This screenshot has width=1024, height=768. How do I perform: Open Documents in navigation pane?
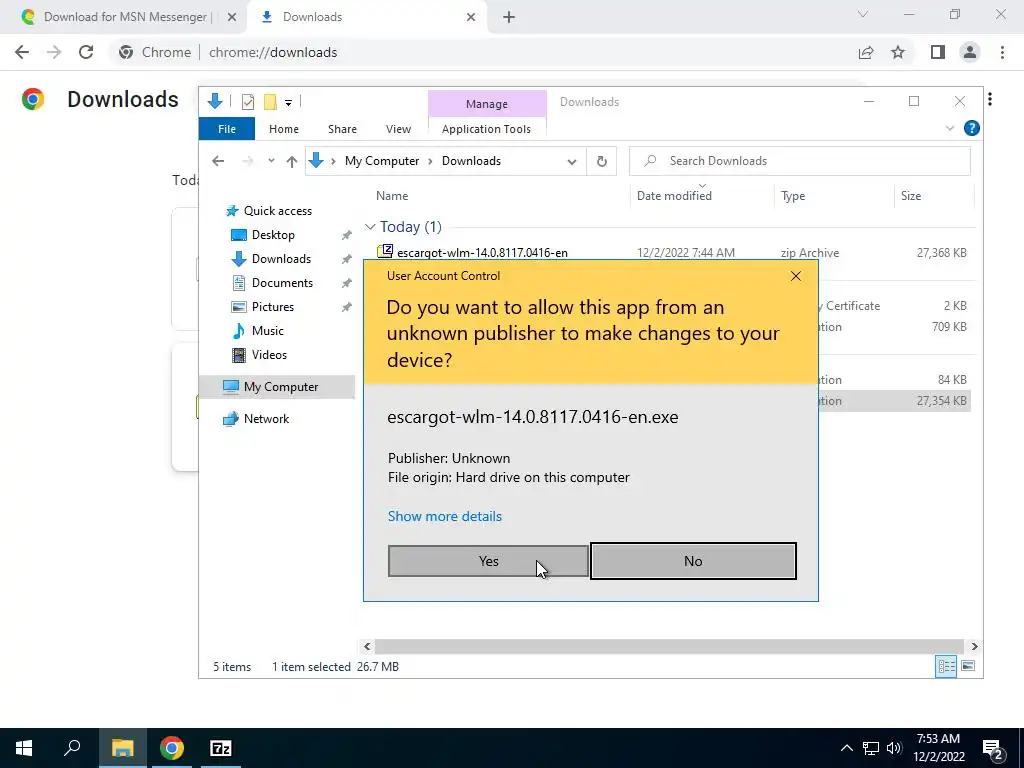coord(282,283)
